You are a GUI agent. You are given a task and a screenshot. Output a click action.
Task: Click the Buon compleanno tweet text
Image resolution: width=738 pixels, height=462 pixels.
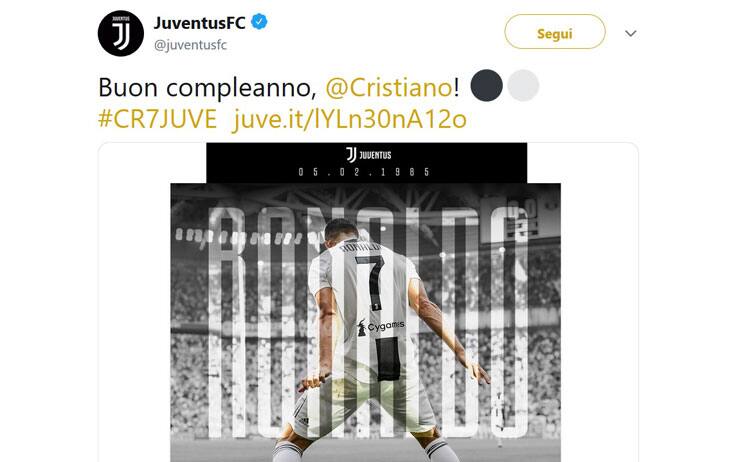coord(208,88)
